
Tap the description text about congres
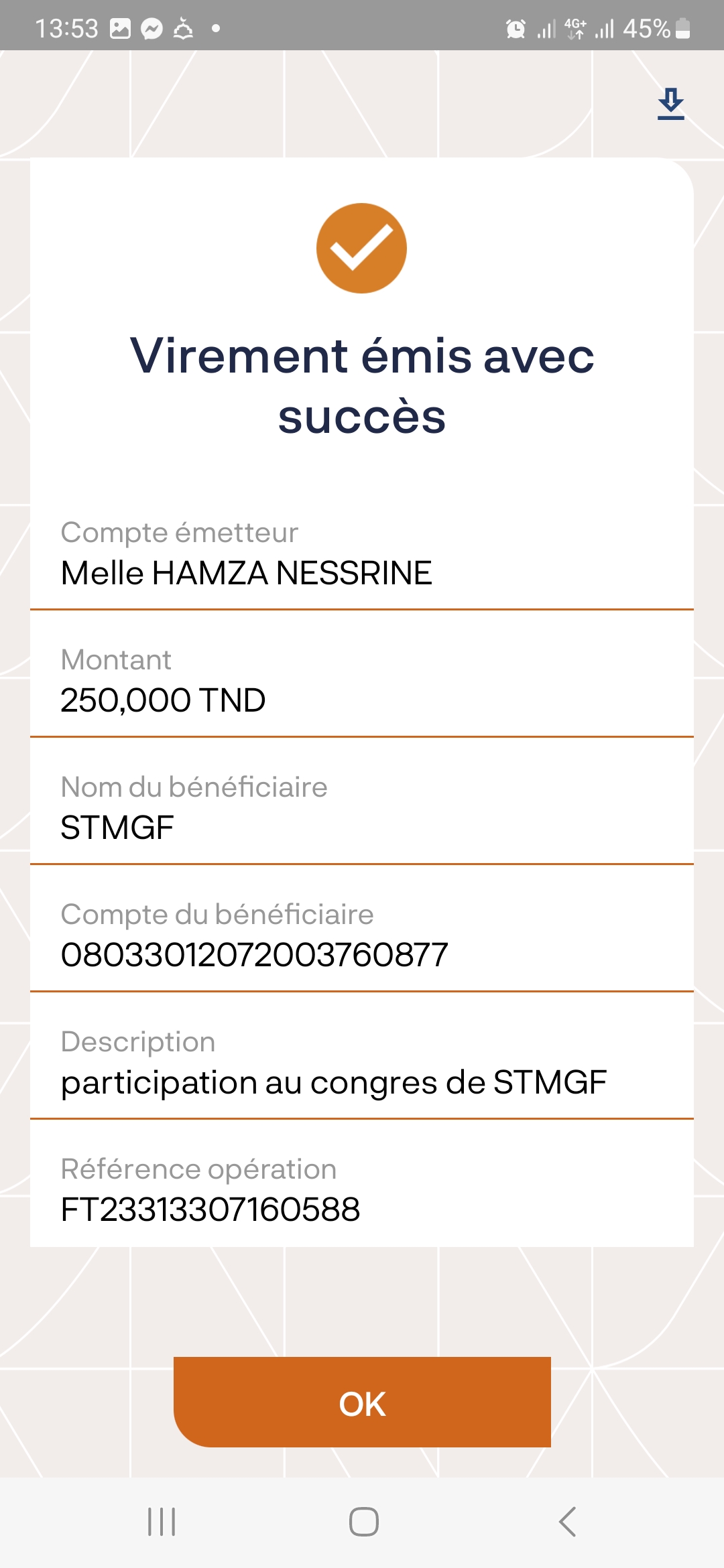333,1083
